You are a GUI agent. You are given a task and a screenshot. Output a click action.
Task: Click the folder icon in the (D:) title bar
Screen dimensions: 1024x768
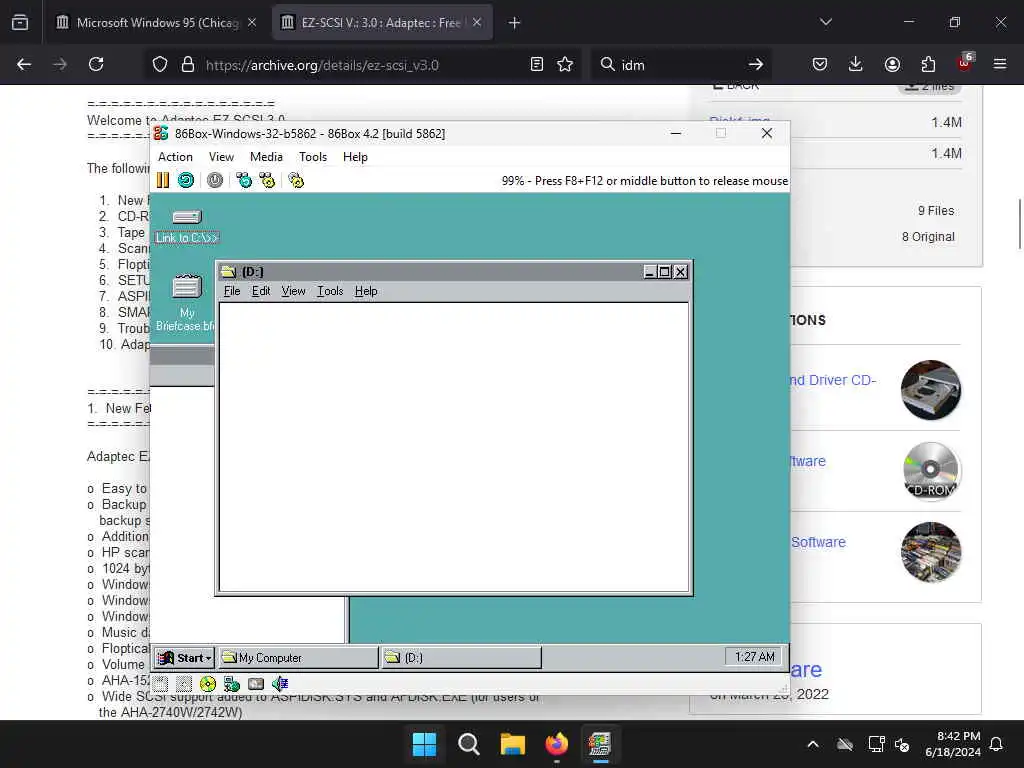click(x=228, y=272)
